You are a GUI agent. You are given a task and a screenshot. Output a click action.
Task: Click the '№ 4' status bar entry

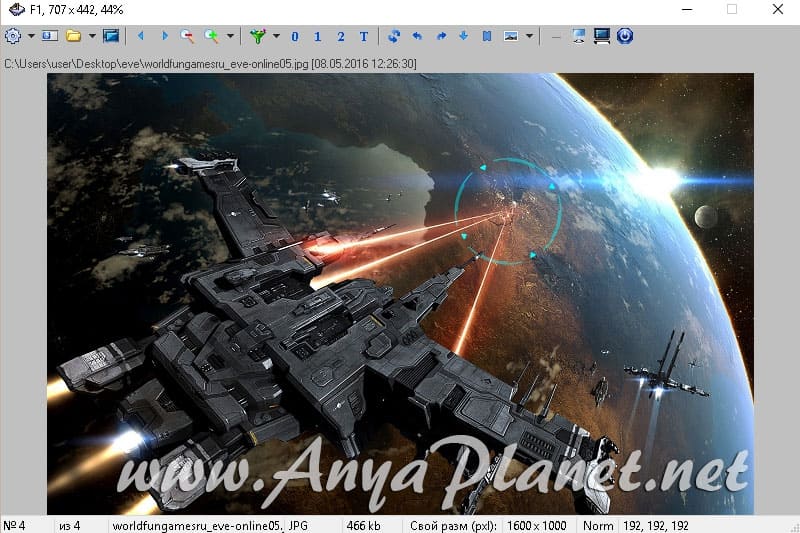click(x=14, y=525)
